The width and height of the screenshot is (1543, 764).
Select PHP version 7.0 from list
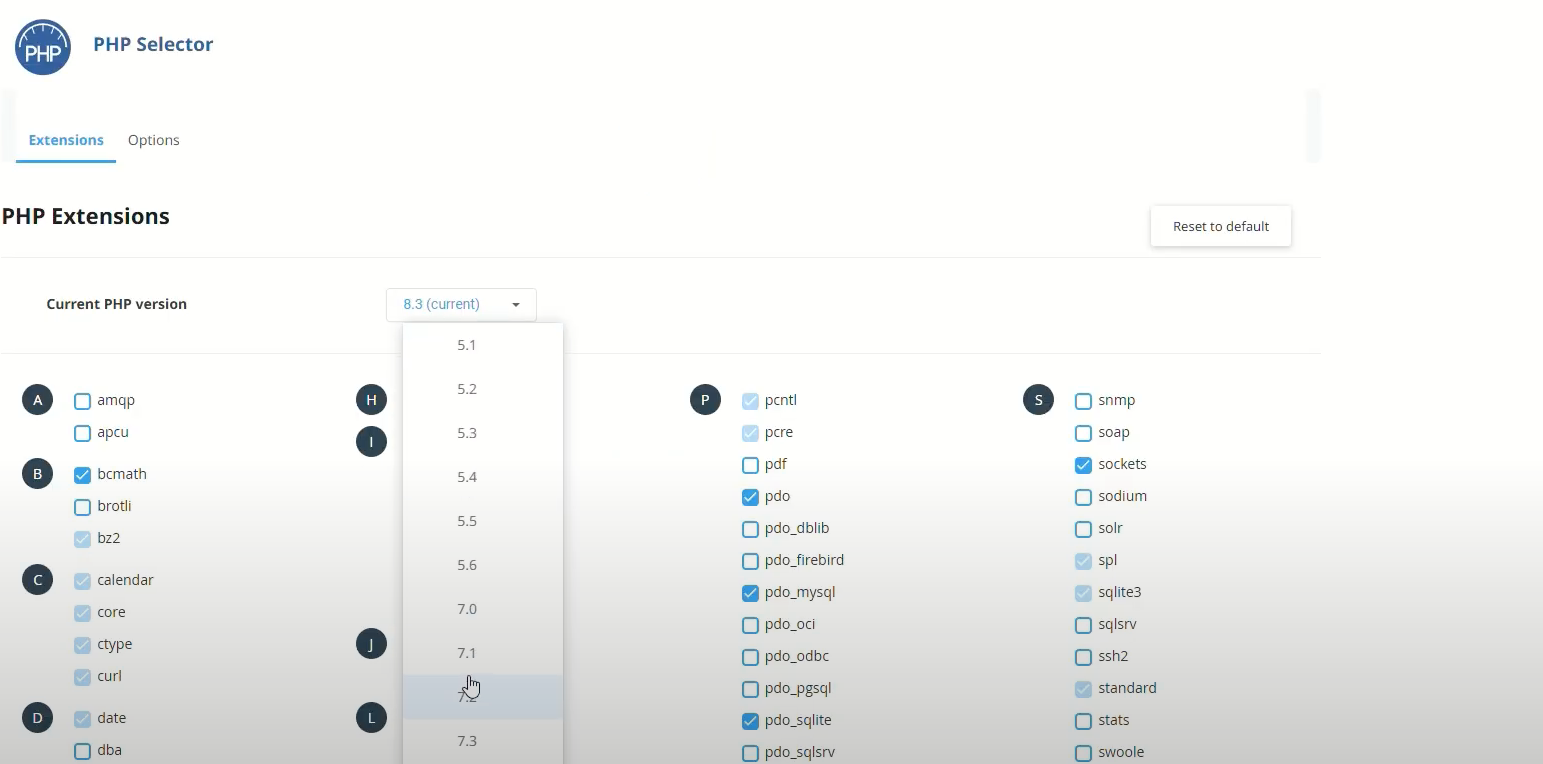483,609
